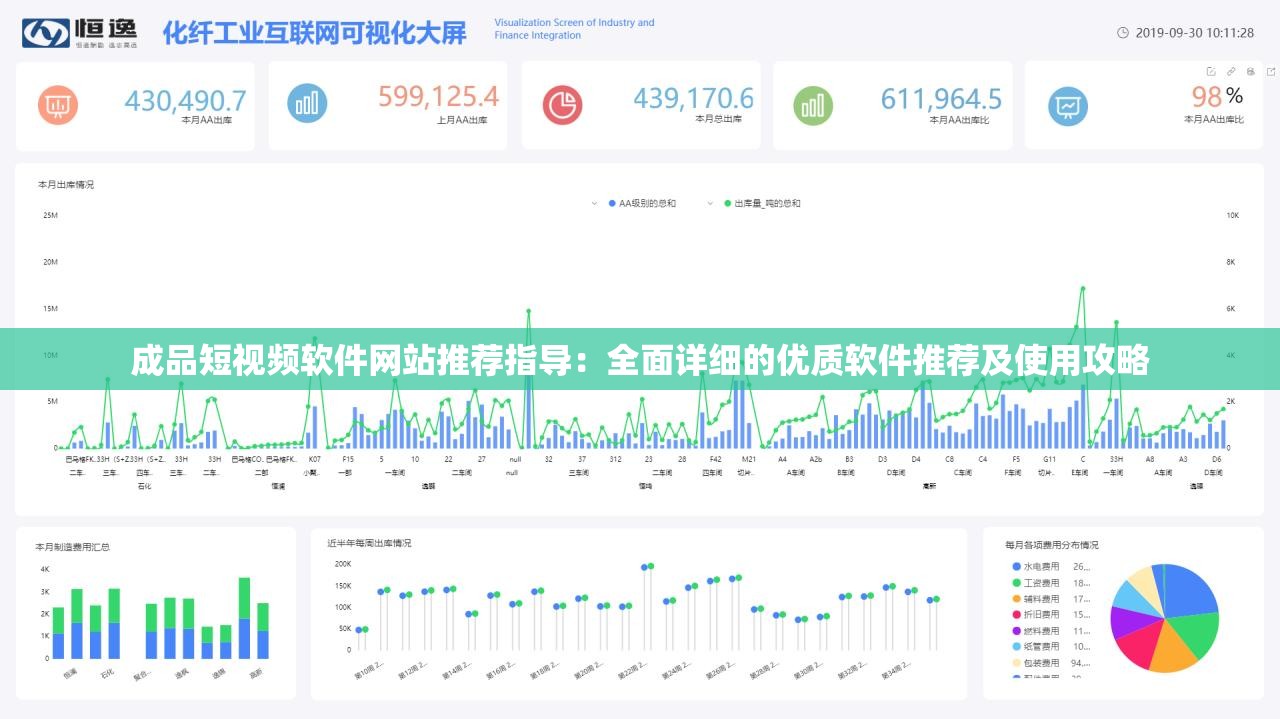Click the green bar-chart icon beside 本月AA出库比
The width and height of the screenshot is (1280, 719).
point(814,103)
